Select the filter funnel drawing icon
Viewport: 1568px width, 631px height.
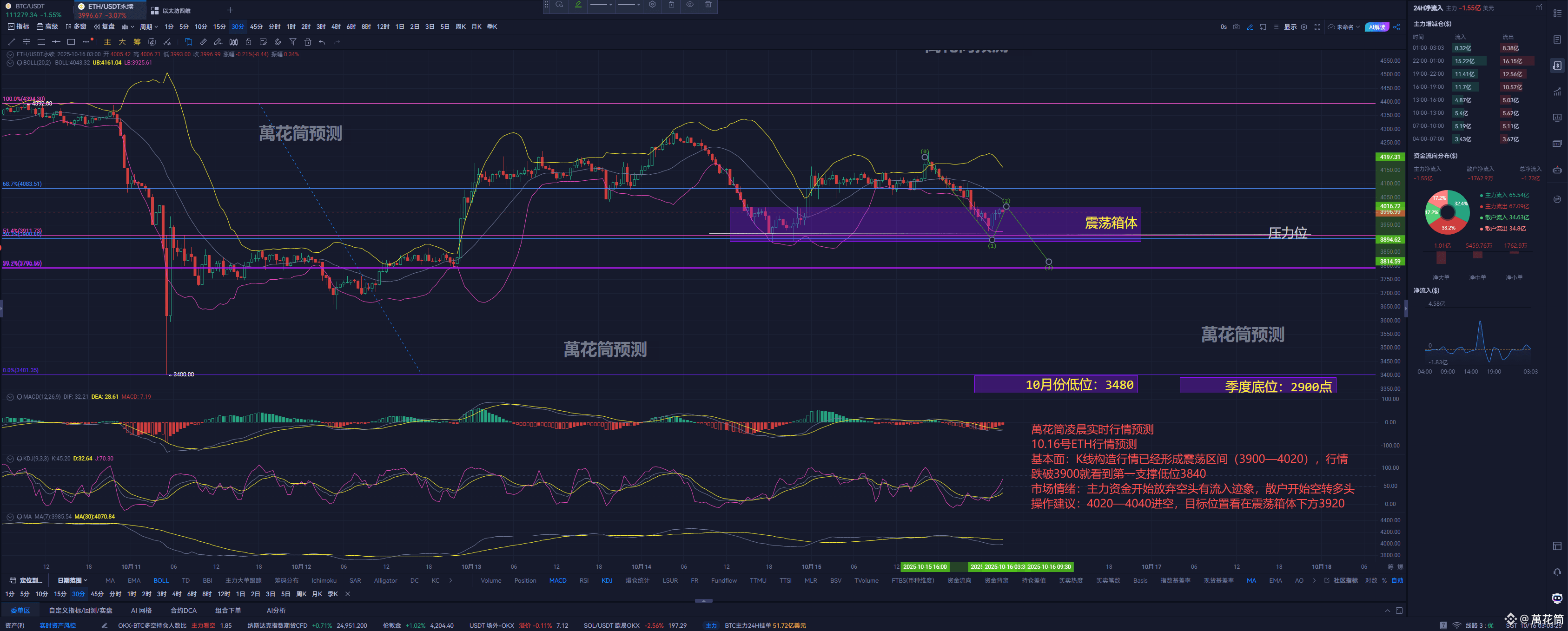(293, 42)
